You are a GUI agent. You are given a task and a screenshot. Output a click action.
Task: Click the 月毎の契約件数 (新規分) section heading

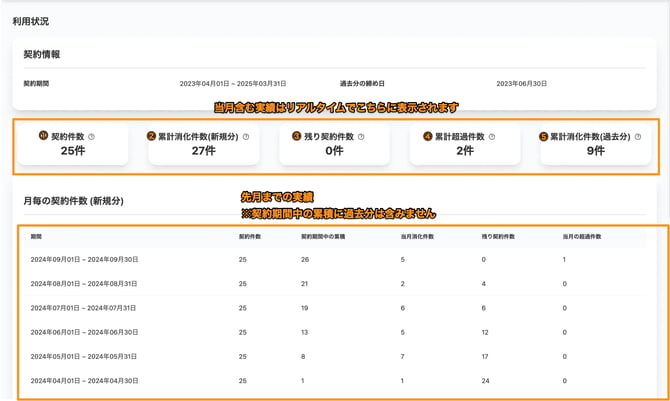click(73, 201)
